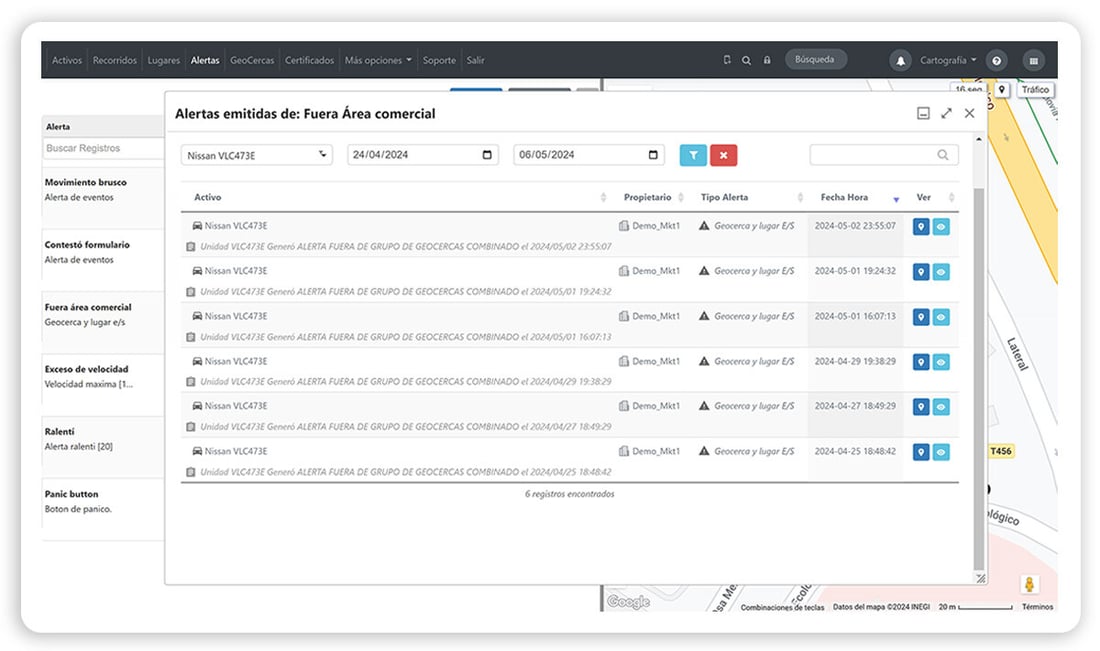Open GeoCercas from the top menu
Screen dimensions: 1100x651
(x=252, y=60)
